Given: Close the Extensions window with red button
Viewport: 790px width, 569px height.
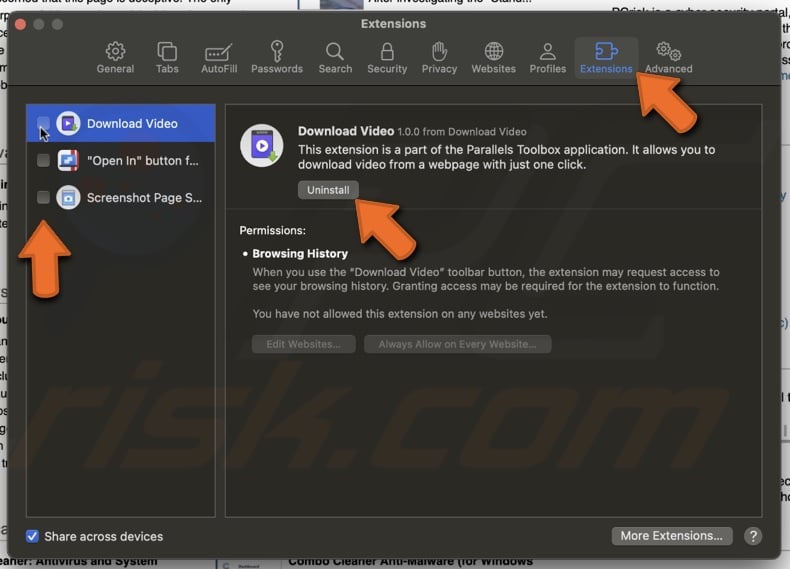Looking at the screenshot, I should (21, 24).
